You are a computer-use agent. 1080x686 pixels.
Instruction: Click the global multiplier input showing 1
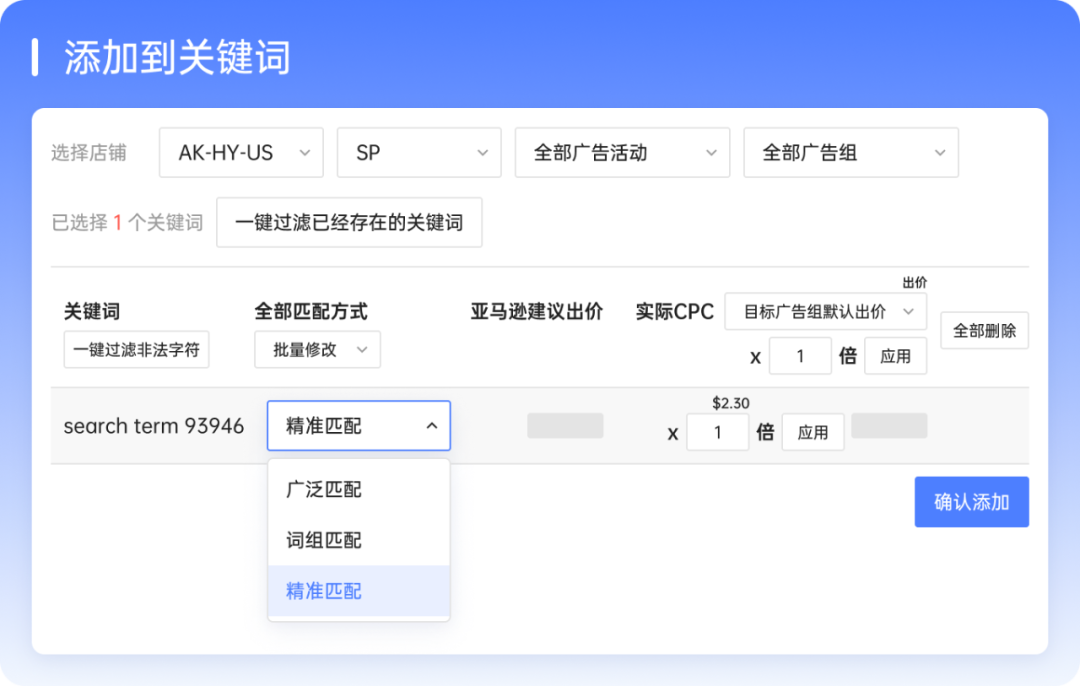pyautogui.click(x=800, y=355)
